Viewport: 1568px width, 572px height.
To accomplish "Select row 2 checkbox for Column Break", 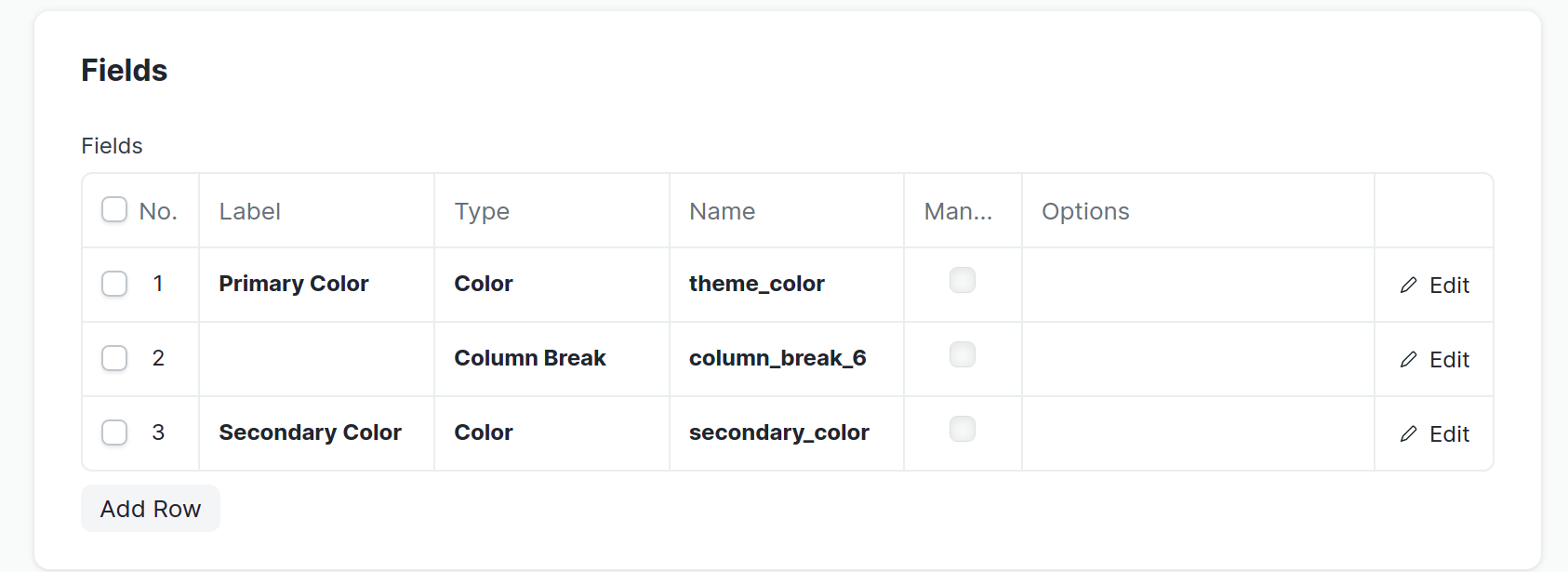I will [114, 358].
